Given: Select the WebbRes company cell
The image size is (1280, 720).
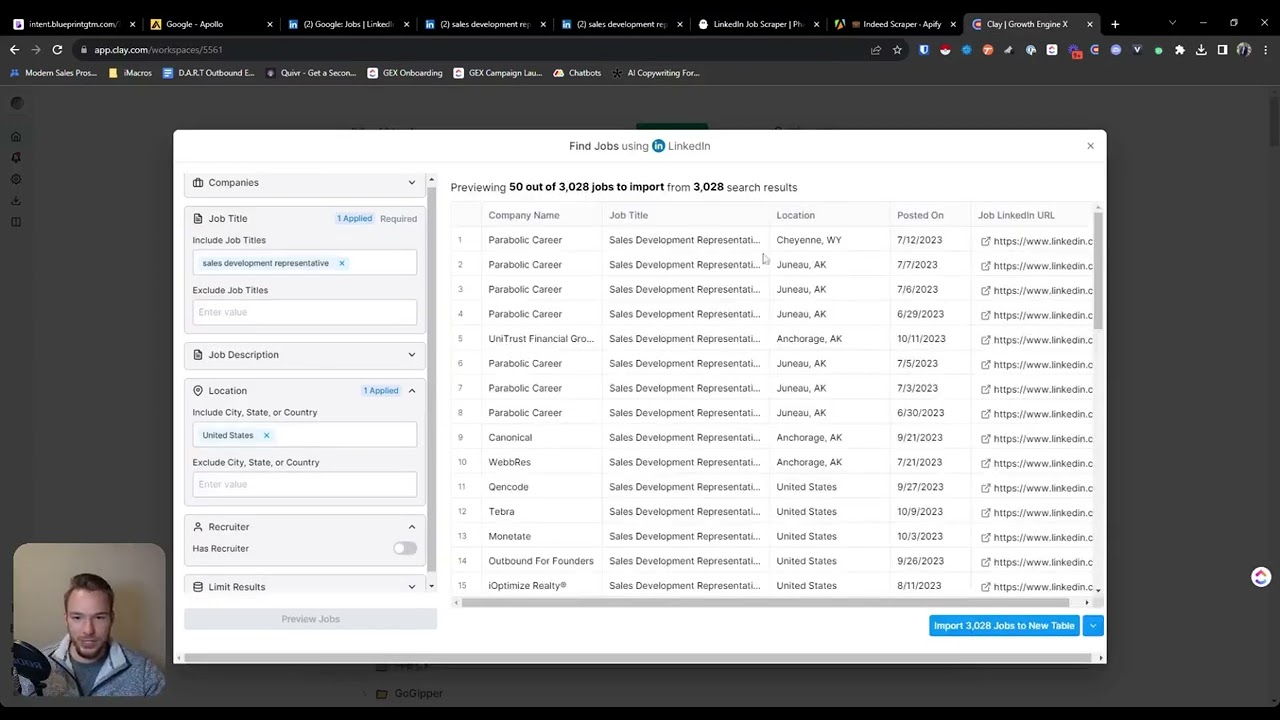Looking at the screenshot, I should tap(541, 462).
